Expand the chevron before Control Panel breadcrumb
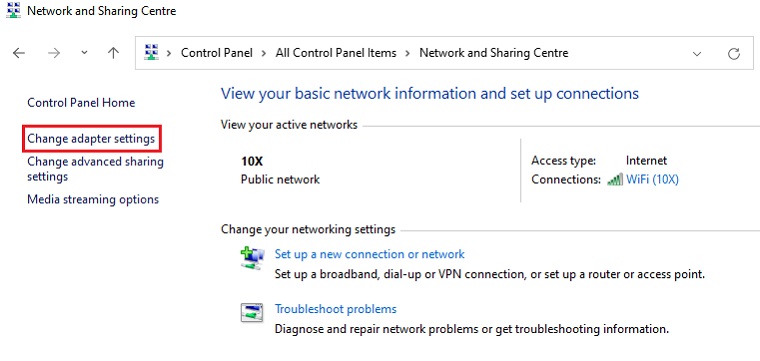 (x=169, y=53)
